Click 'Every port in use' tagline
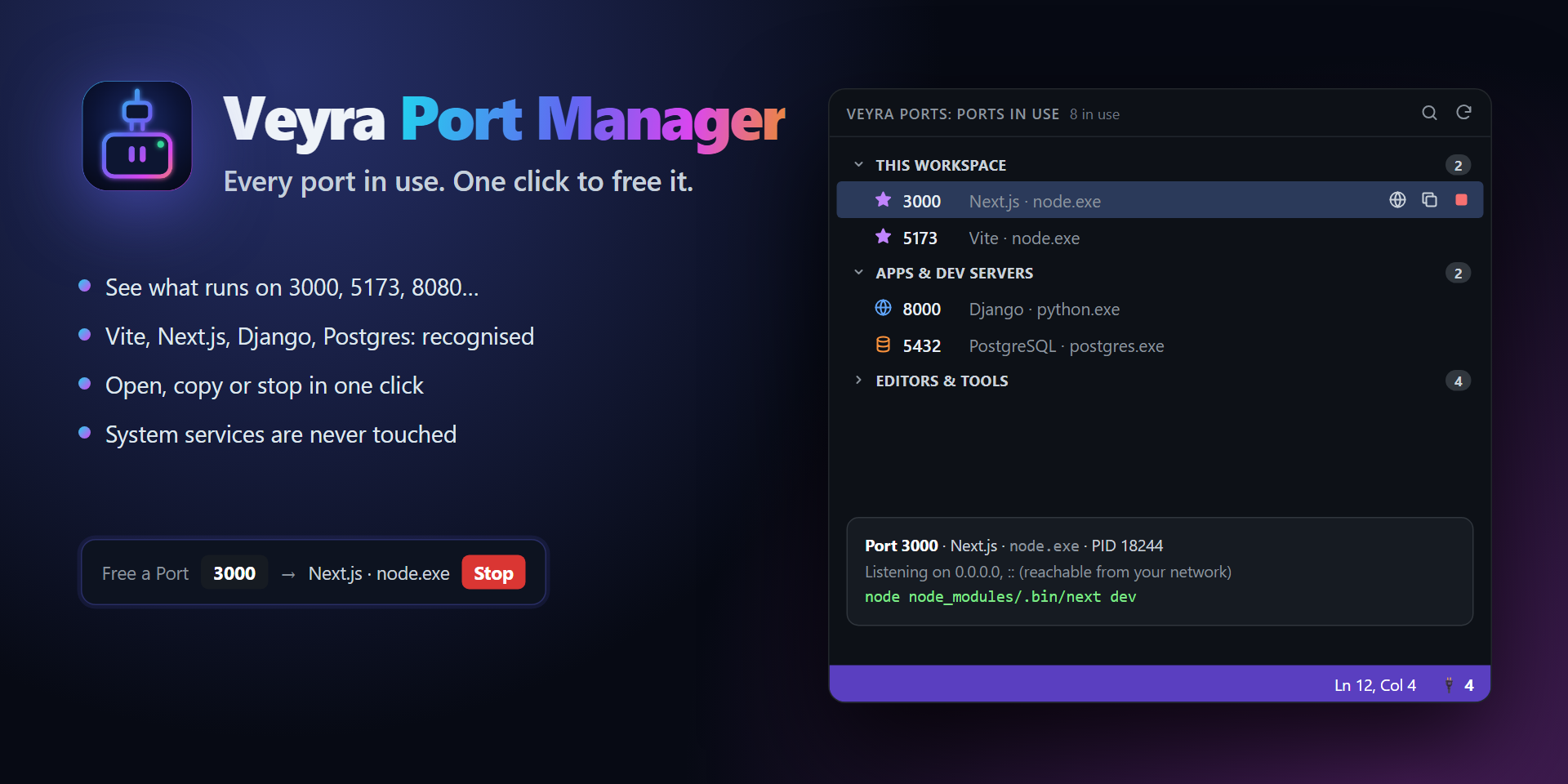Viewport: 1568px width, 784px height. [x=458, y=181]
